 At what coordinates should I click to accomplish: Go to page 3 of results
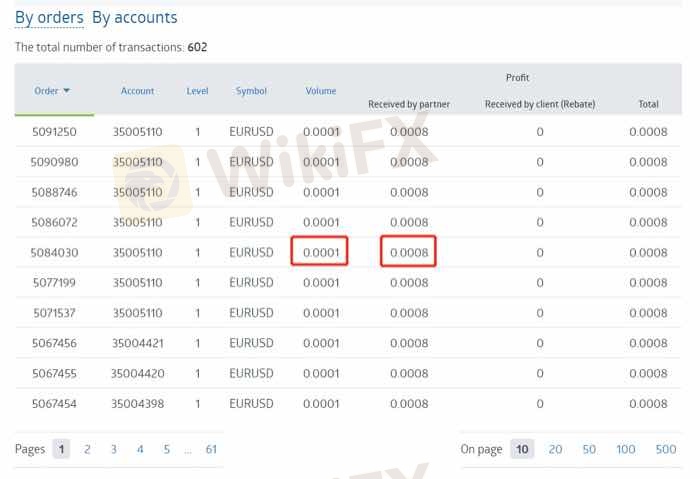point(113,449)
